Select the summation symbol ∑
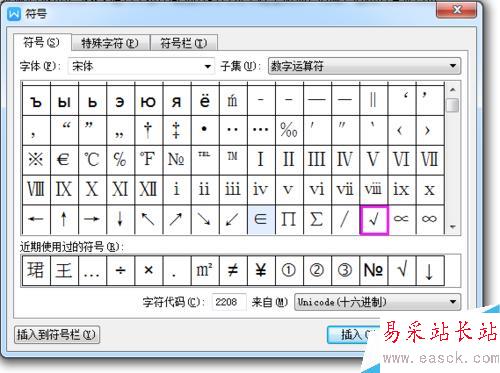Image resolution: width=500 pixels, height=373 pixels. [x=317, y=220]
